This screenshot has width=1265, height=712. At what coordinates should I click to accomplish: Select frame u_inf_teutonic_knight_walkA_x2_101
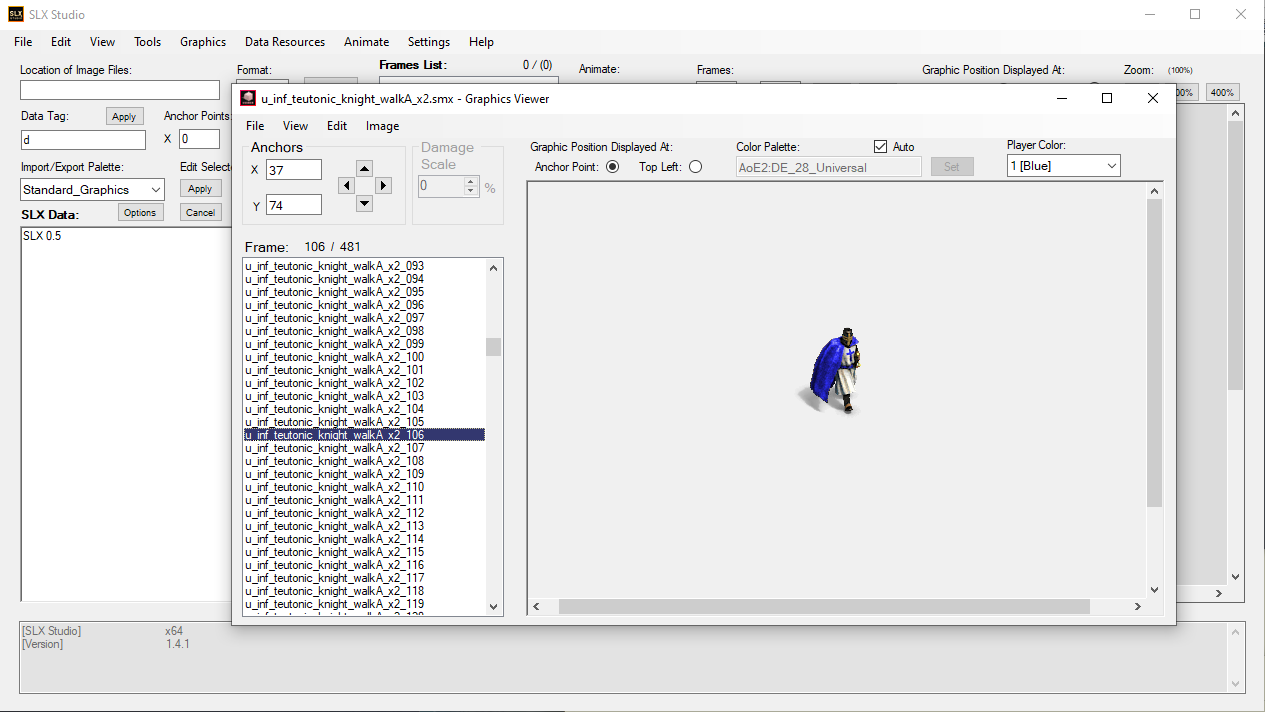[364, 370]
